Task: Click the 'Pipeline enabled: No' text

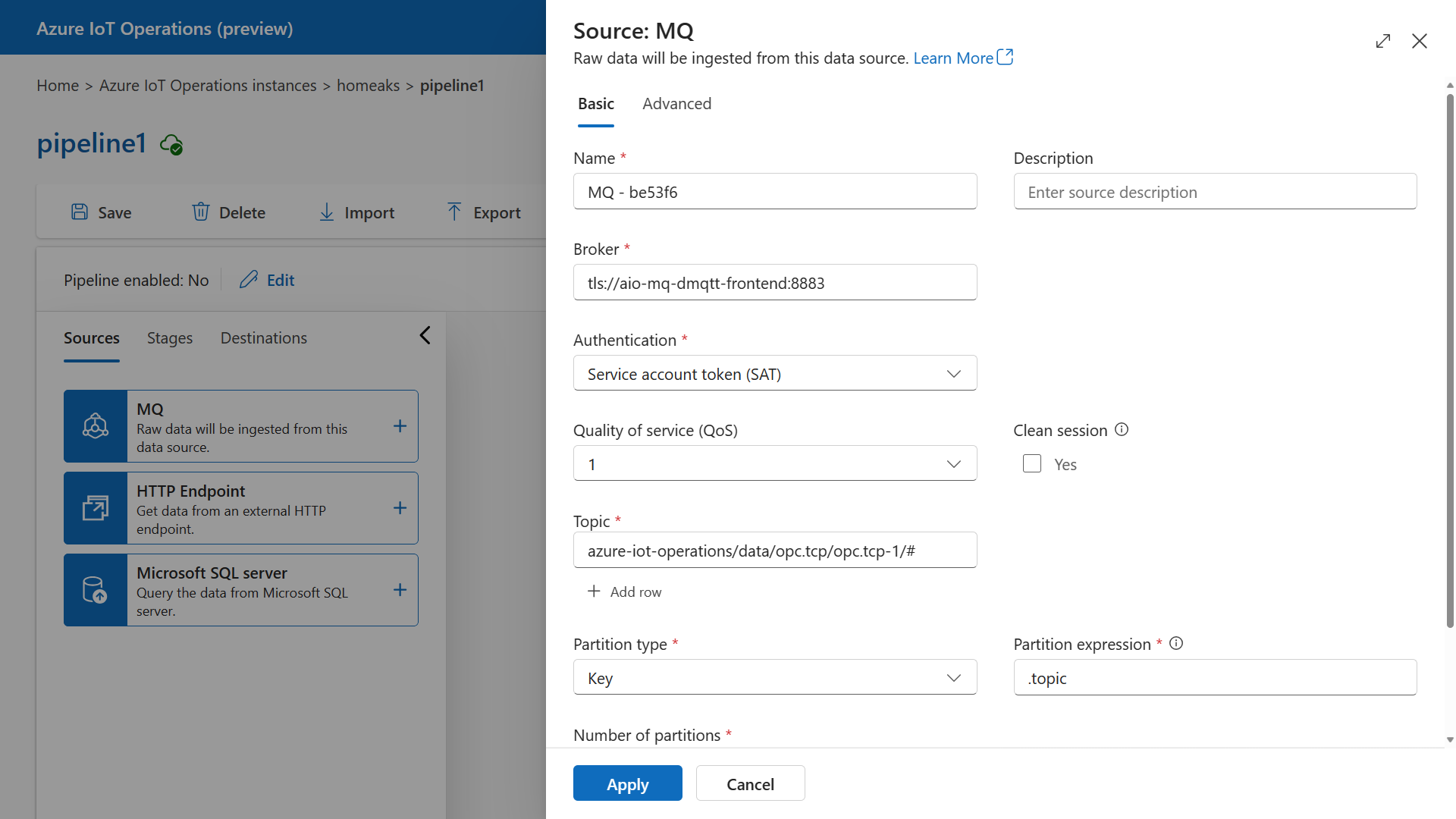Action: click(x=136, y=281)
